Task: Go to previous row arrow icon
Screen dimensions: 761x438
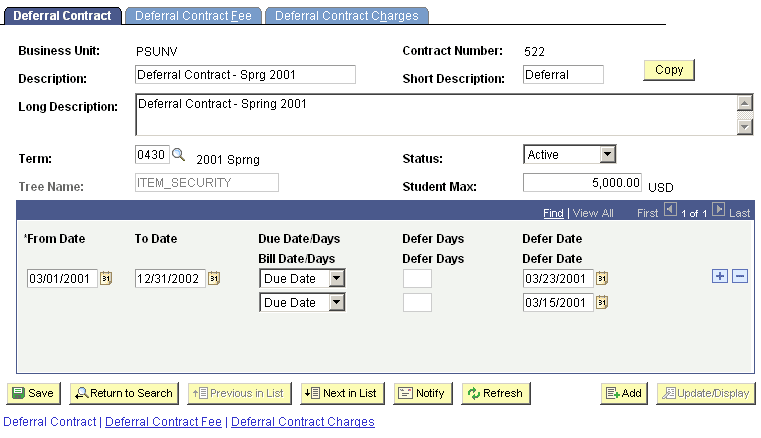Action: (670, 210)
